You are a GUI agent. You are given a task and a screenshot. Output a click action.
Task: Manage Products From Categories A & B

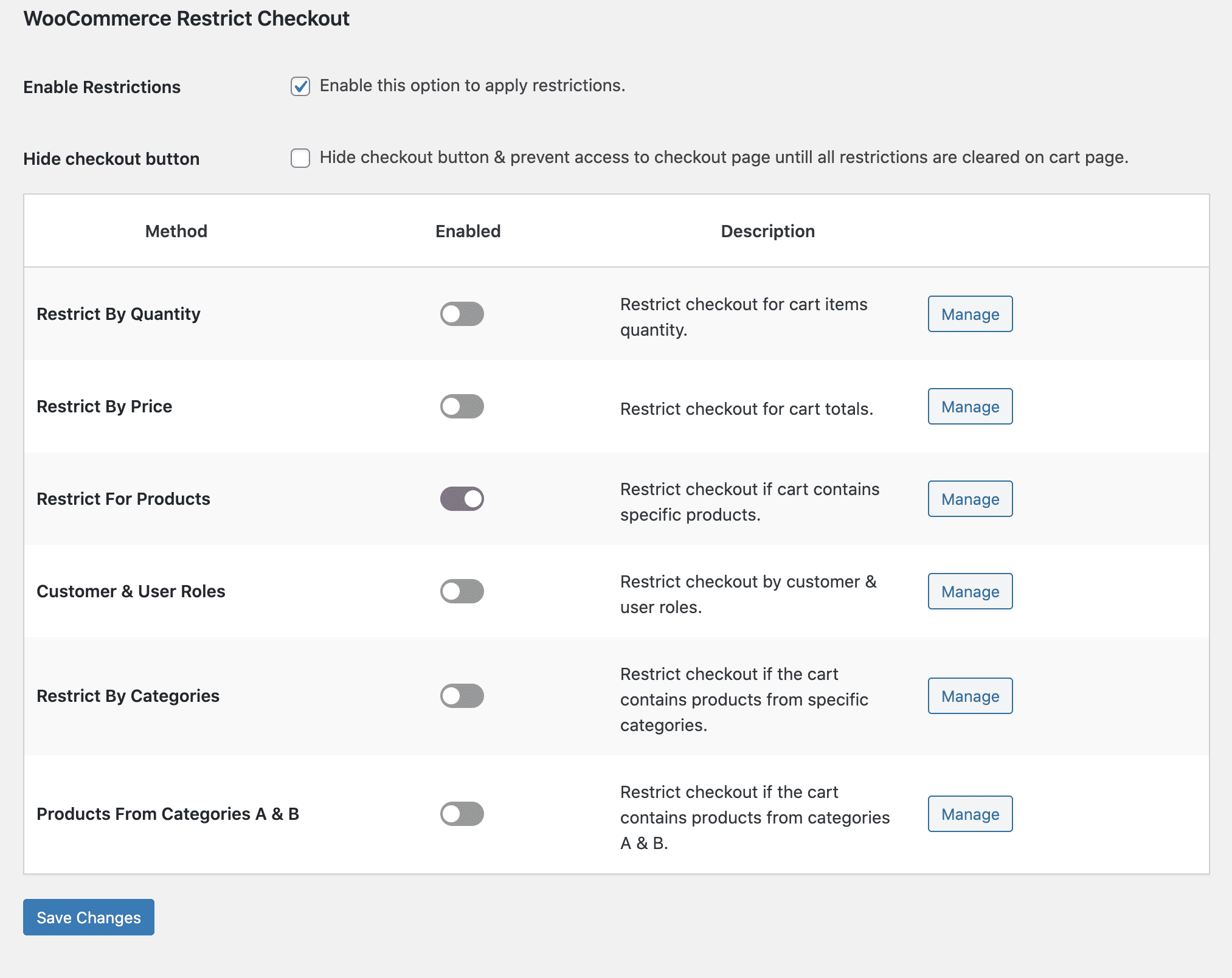click(970, 814)
